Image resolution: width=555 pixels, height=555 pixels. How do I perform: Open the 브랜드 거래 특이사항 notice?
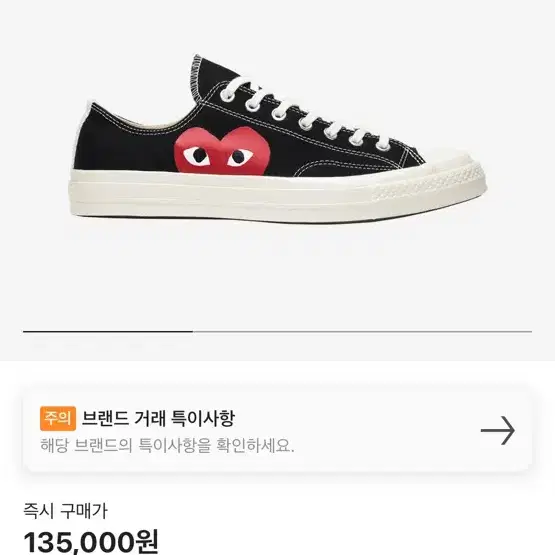tap(158, 418)
